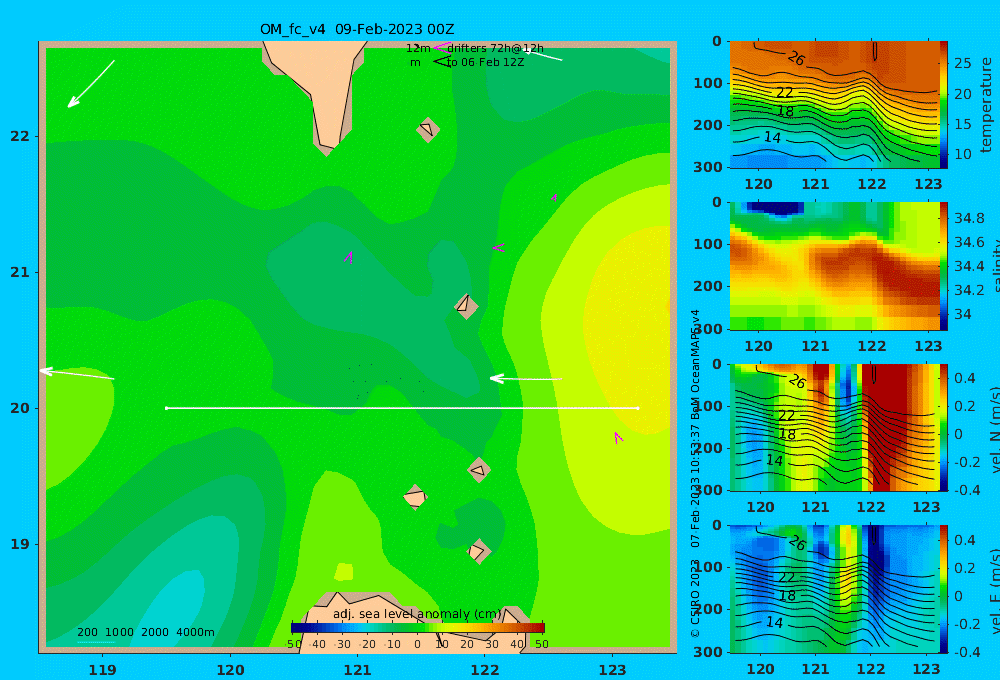Image resolution: width=1000 pixels, height=680 pixels.
Task: Click the '200 1000 2000 4000m' depth scale
Action: point(146,632)
